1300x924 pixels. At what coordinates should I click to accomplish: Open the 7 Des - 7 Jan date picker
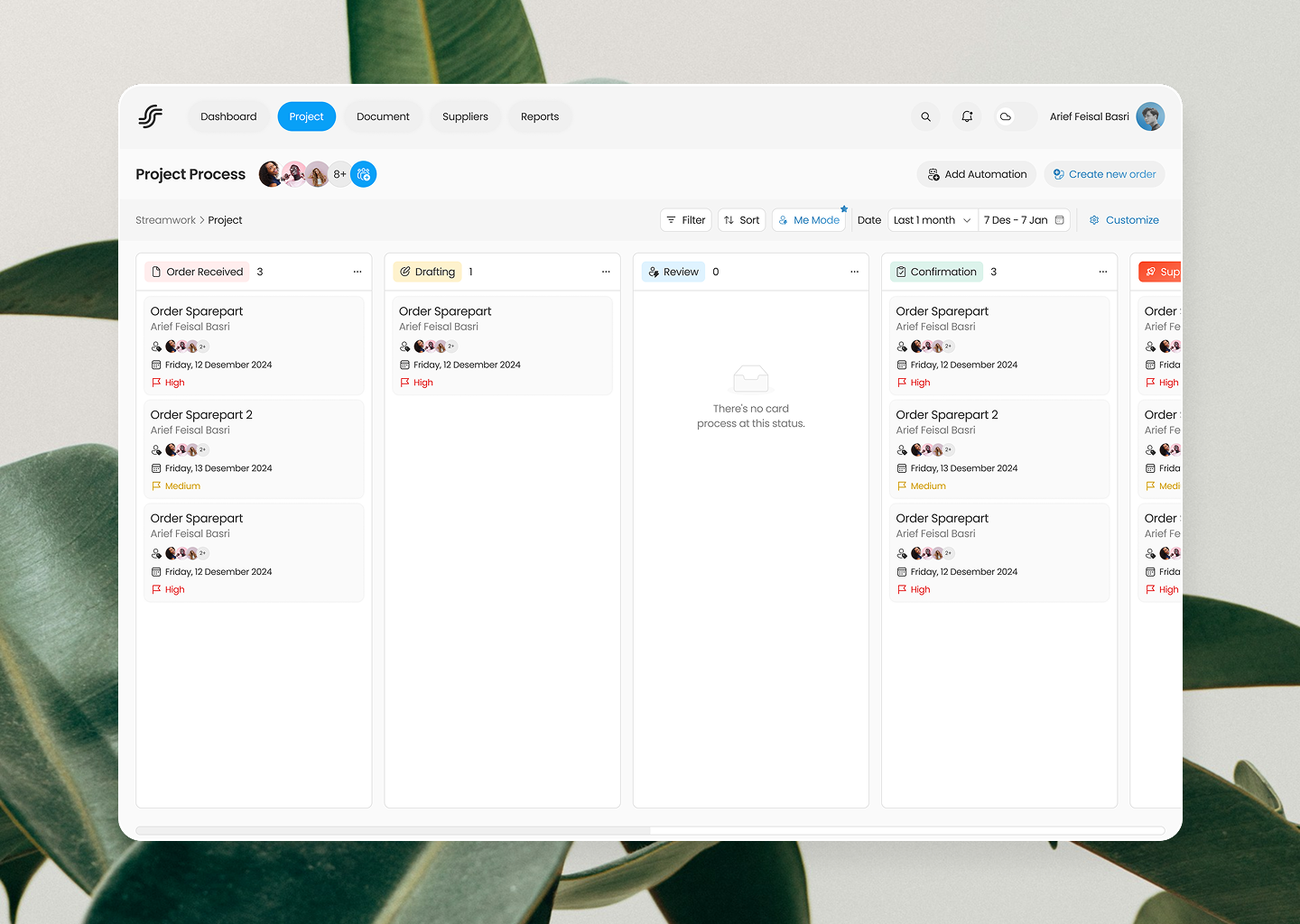pyautogui.click(x=1024, y=220)
